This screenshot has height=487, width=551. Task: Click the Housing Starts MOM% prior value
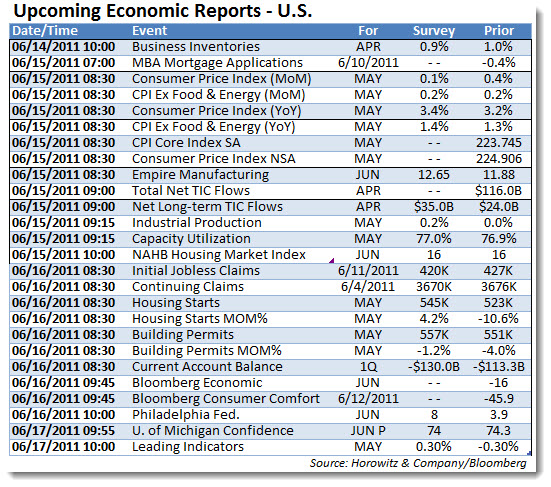tap(498, 319)
